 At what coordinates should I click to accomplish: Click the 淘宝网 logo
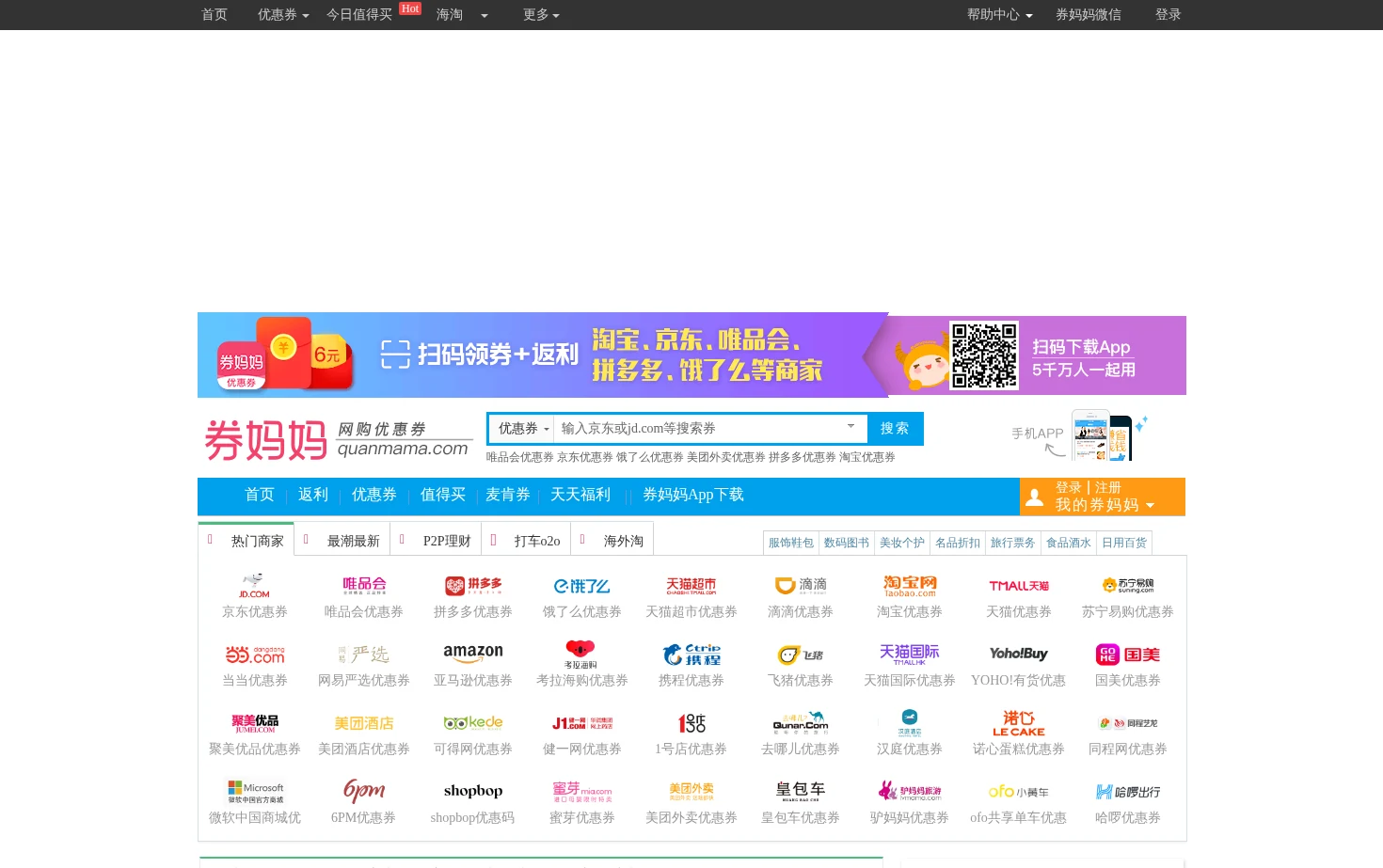pos(909,585)
